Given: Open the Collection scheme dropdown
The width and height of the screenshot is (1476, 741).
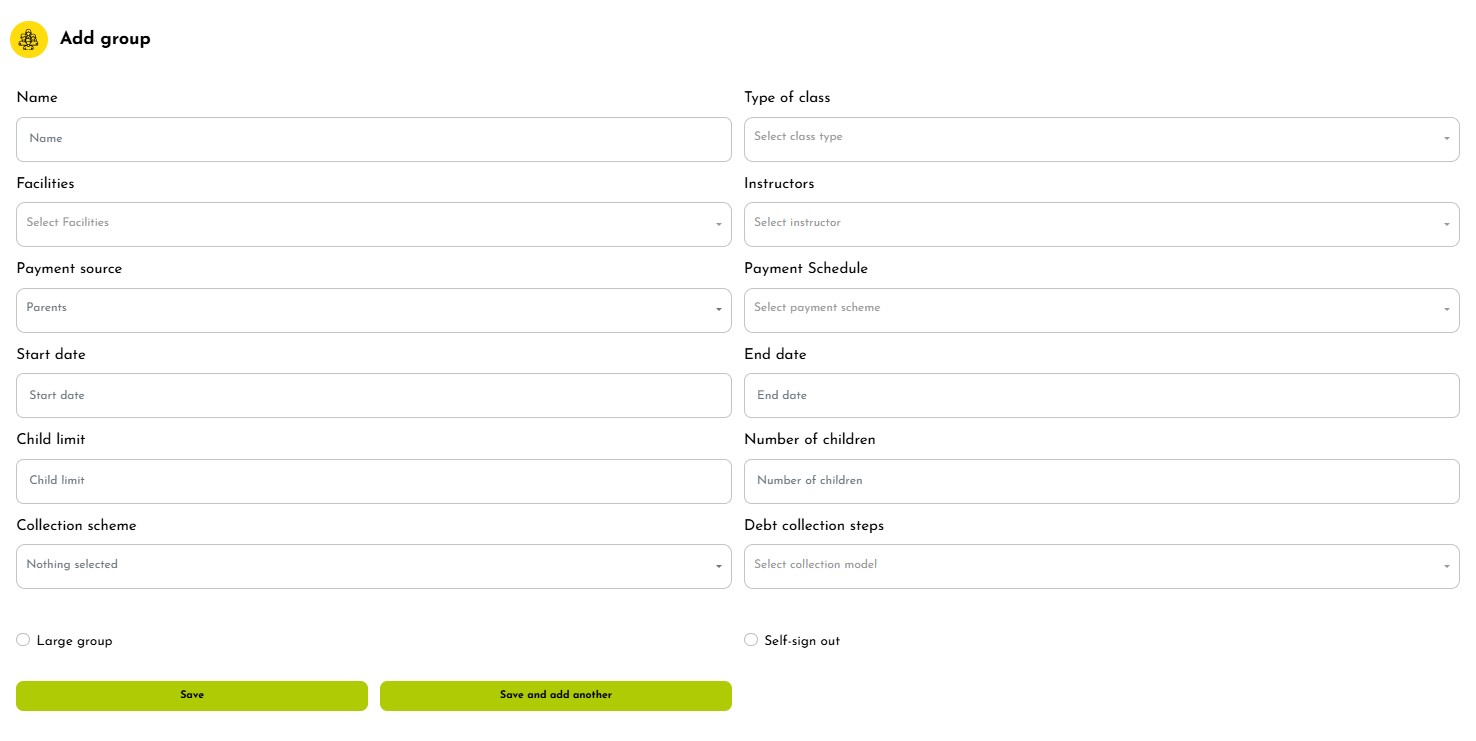Looking at the screenshot, I should (x=373, y=566).
